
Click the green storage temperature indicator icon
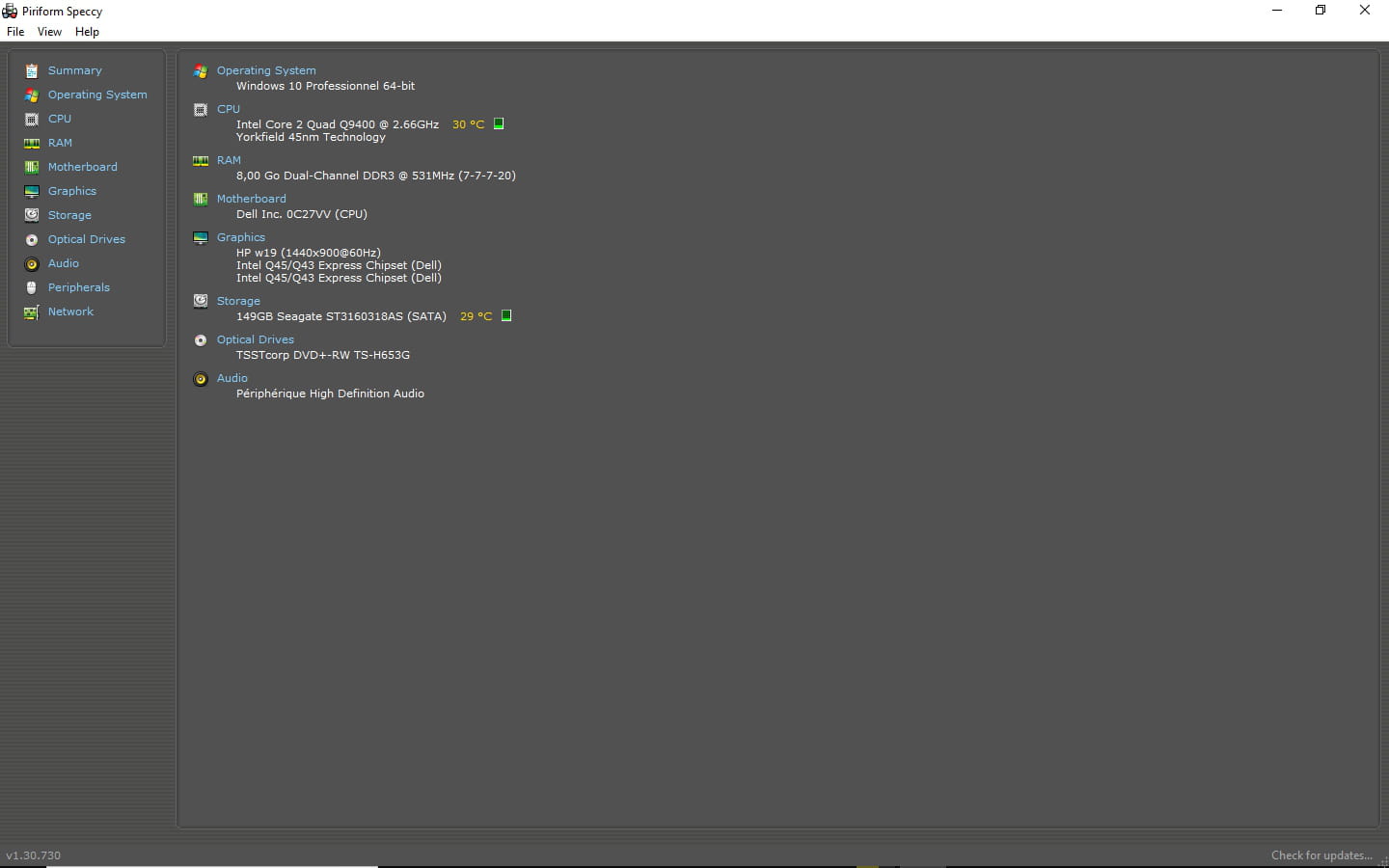click(506, 315)
